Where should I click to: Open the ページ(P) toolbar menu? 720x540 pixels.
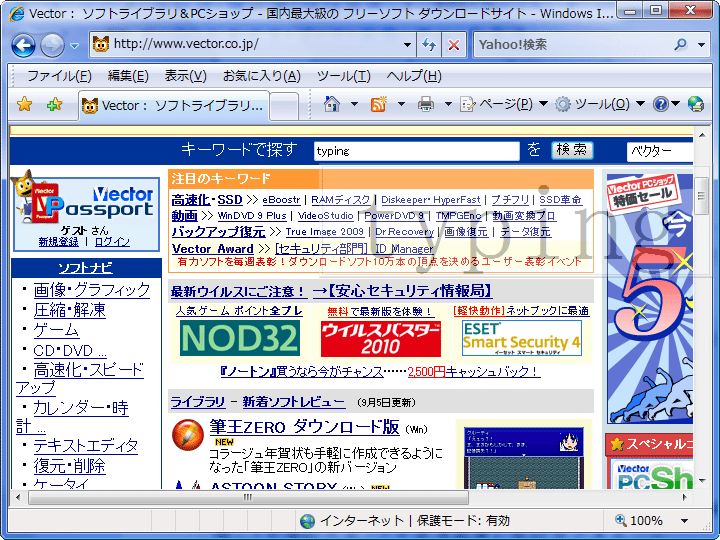pyautogui.click(x=504, y=104)
